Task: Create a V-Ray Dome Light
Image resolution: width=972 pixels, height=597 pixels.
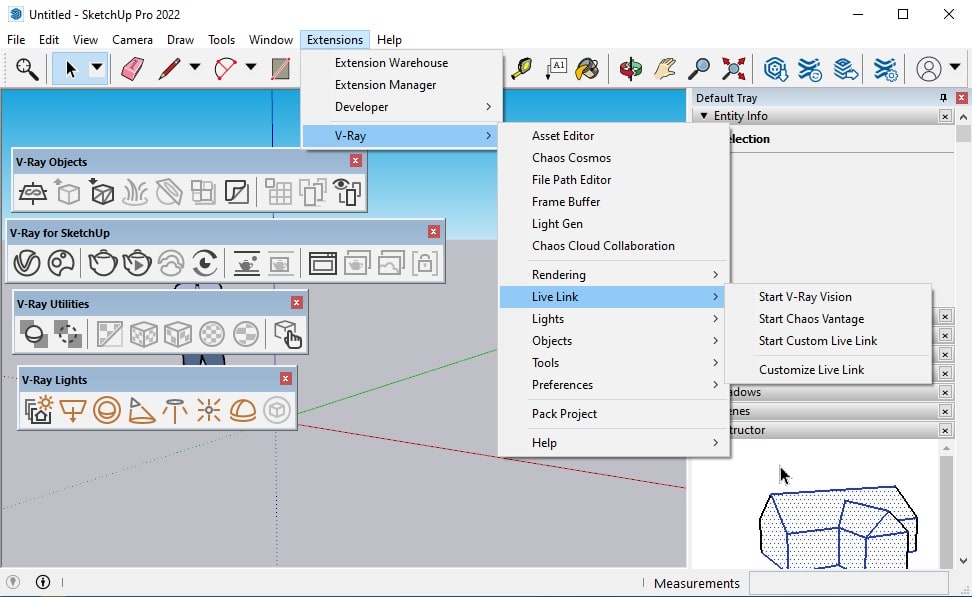Action: tap(242, 410)
